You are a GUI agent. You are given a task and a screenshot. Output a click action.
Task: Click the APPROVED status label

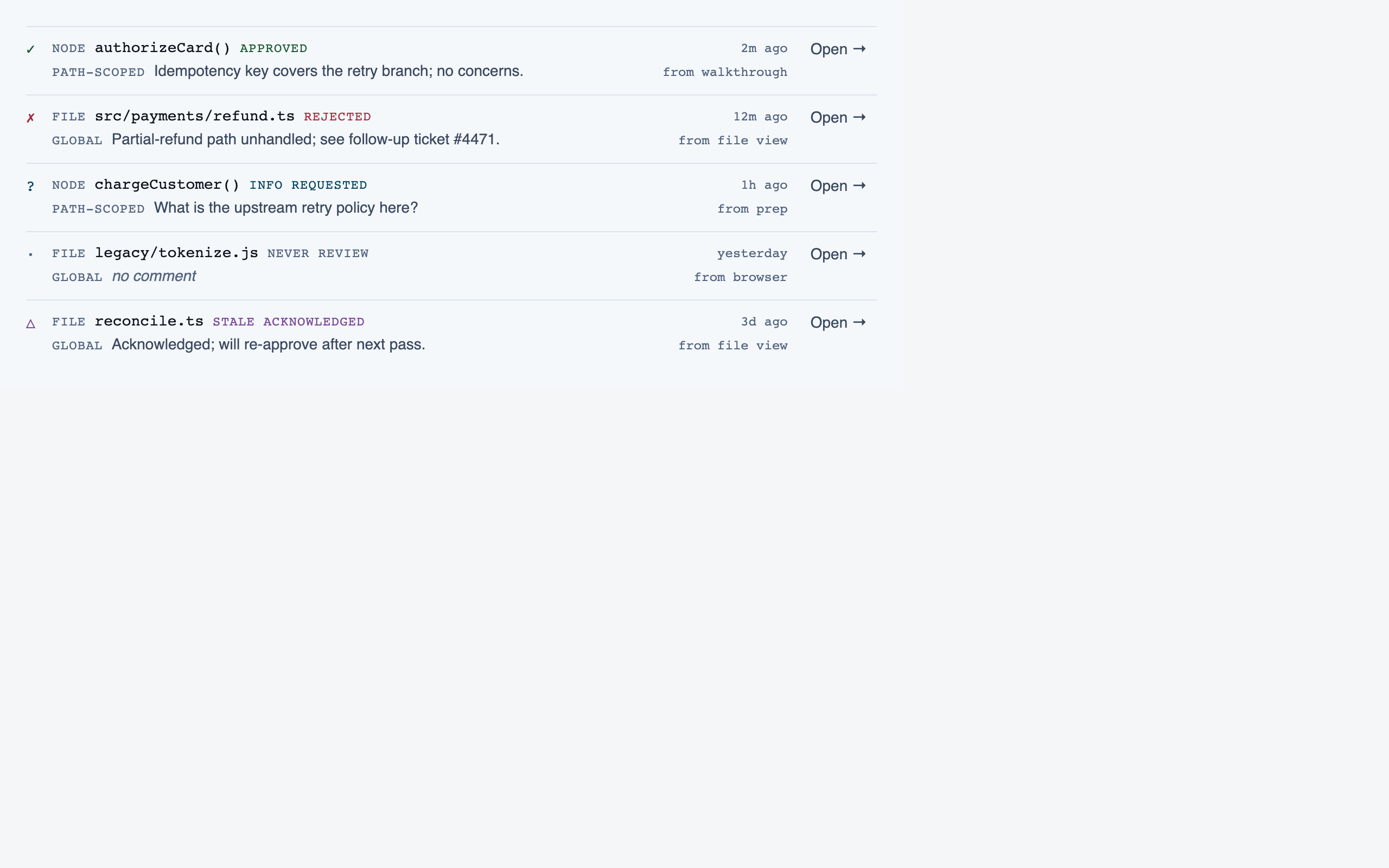(x=273, y=48)
